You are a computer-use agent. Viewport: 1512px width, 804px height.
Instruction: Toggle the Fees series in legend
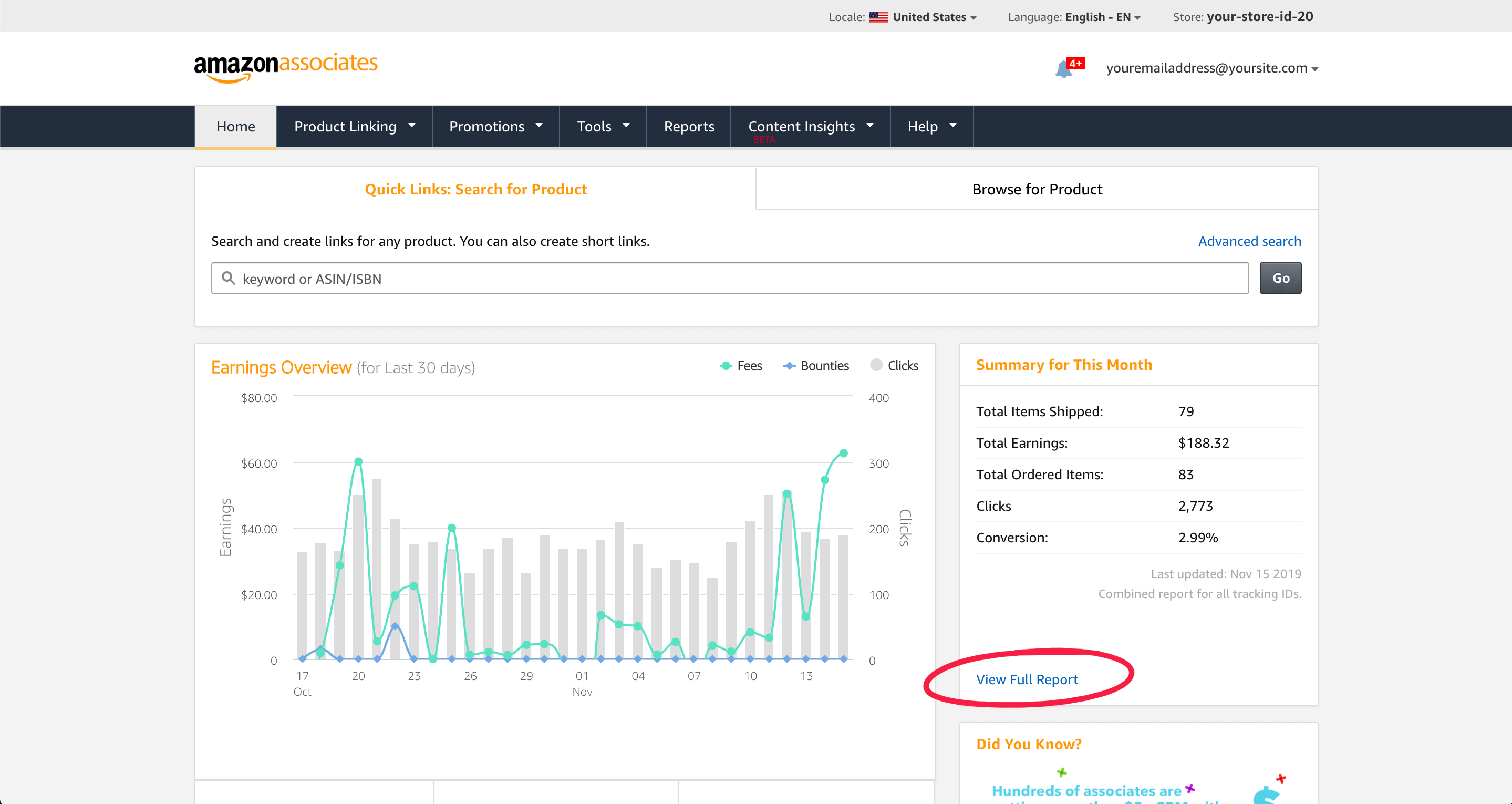(x=741, y=365)
